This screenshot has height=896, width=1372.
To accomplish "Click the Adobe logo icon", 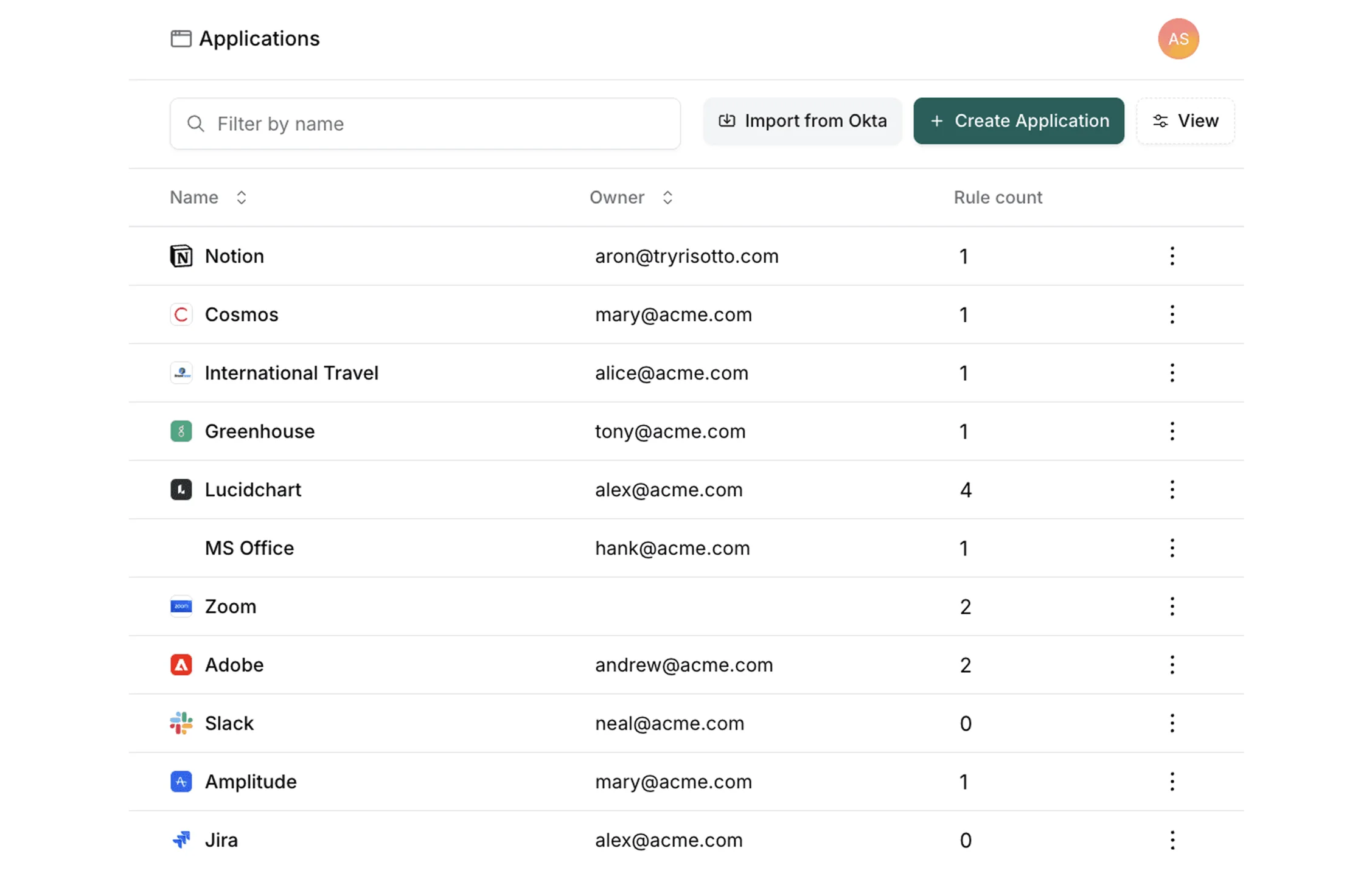I will click(181, 665).
